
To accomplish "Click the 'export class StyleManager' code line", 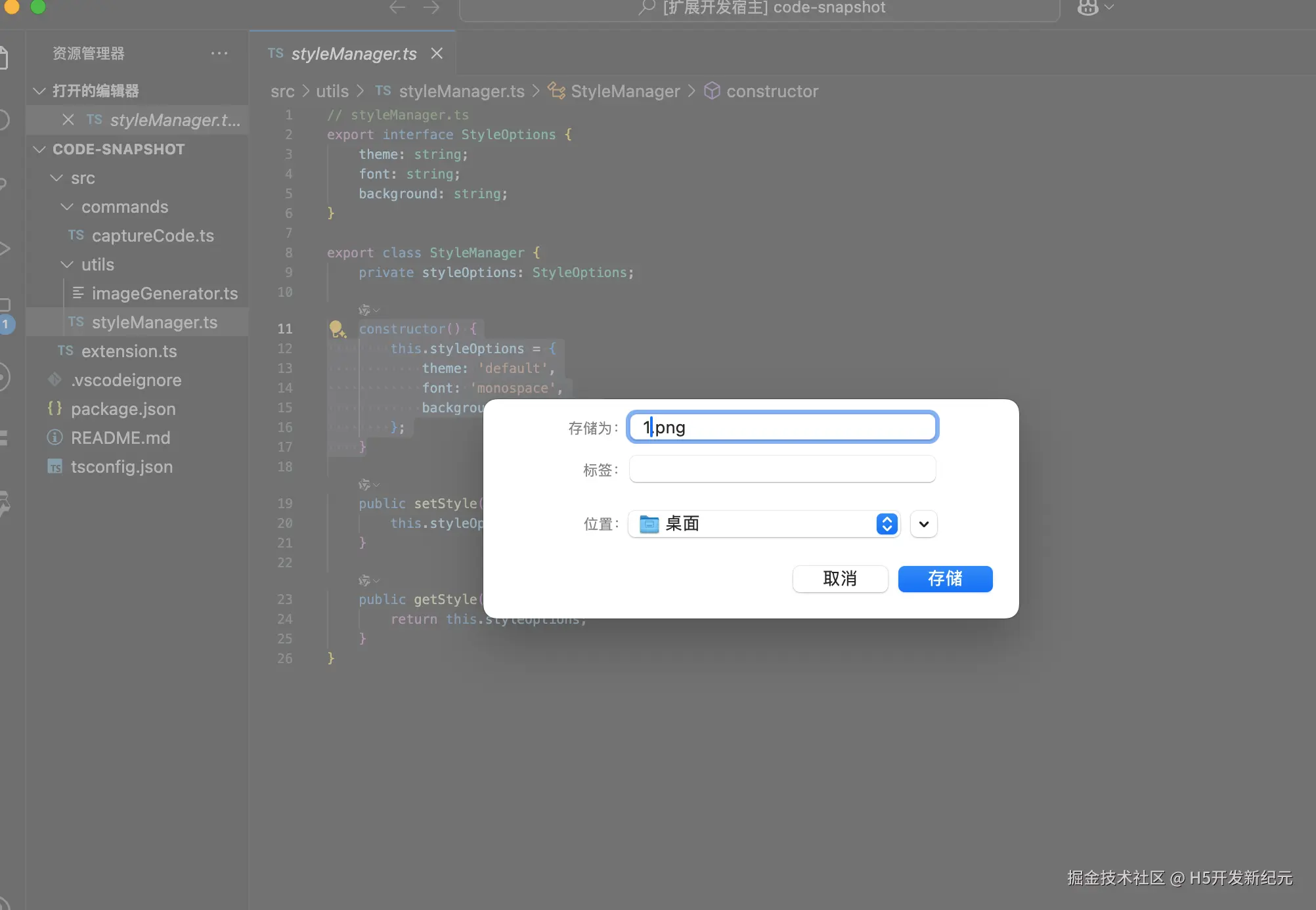I will [433, 253].
